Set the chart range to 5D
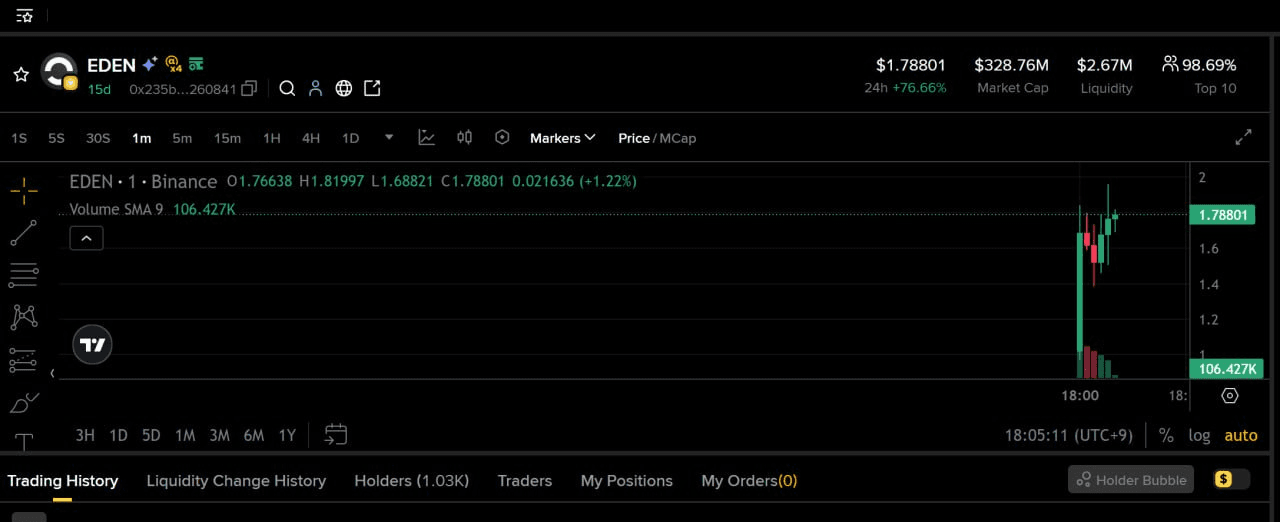The image size is (1280, 522). tap(151, 435)
